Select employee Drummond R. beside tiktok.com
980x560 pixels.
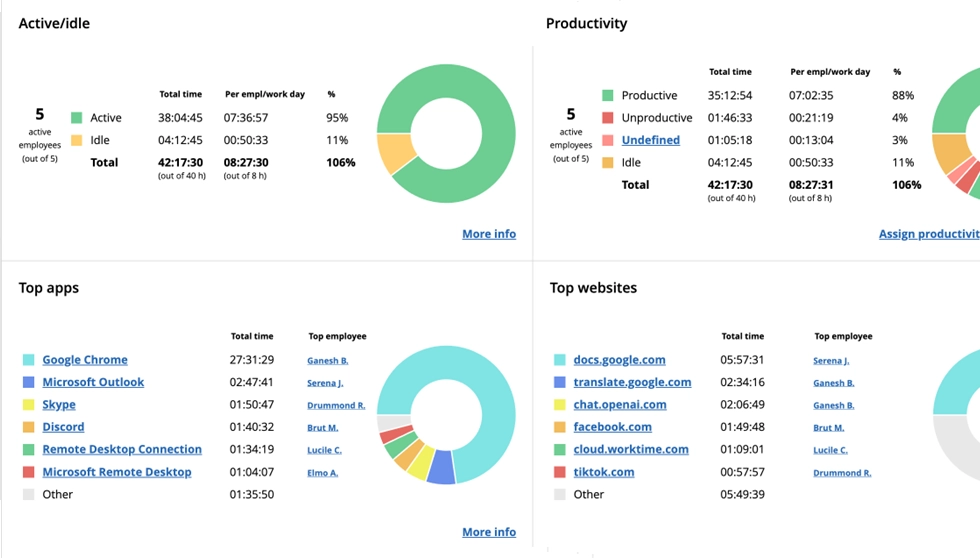click(x=842, y=473)
